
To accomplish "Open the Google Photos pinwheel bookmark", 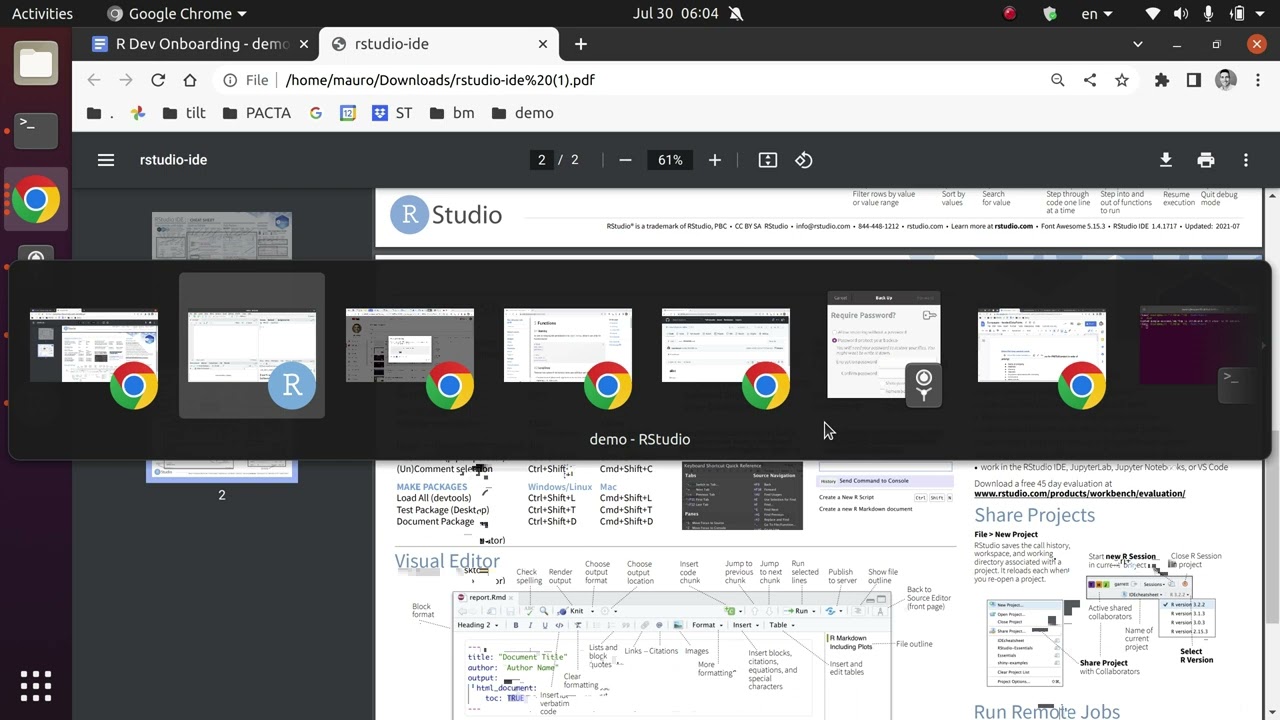I will (x=138, y=113).
